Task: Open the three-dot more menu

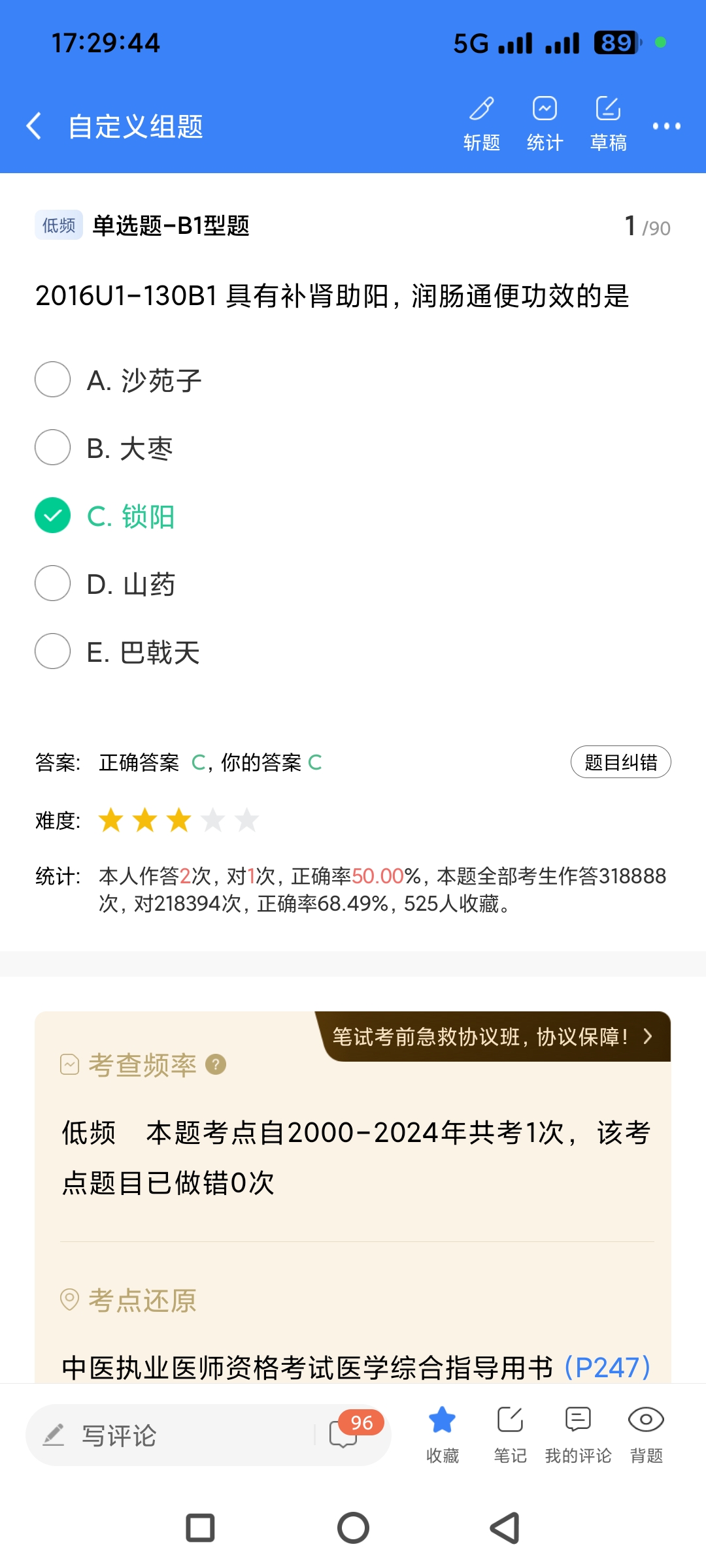Action: pos(666,125)
